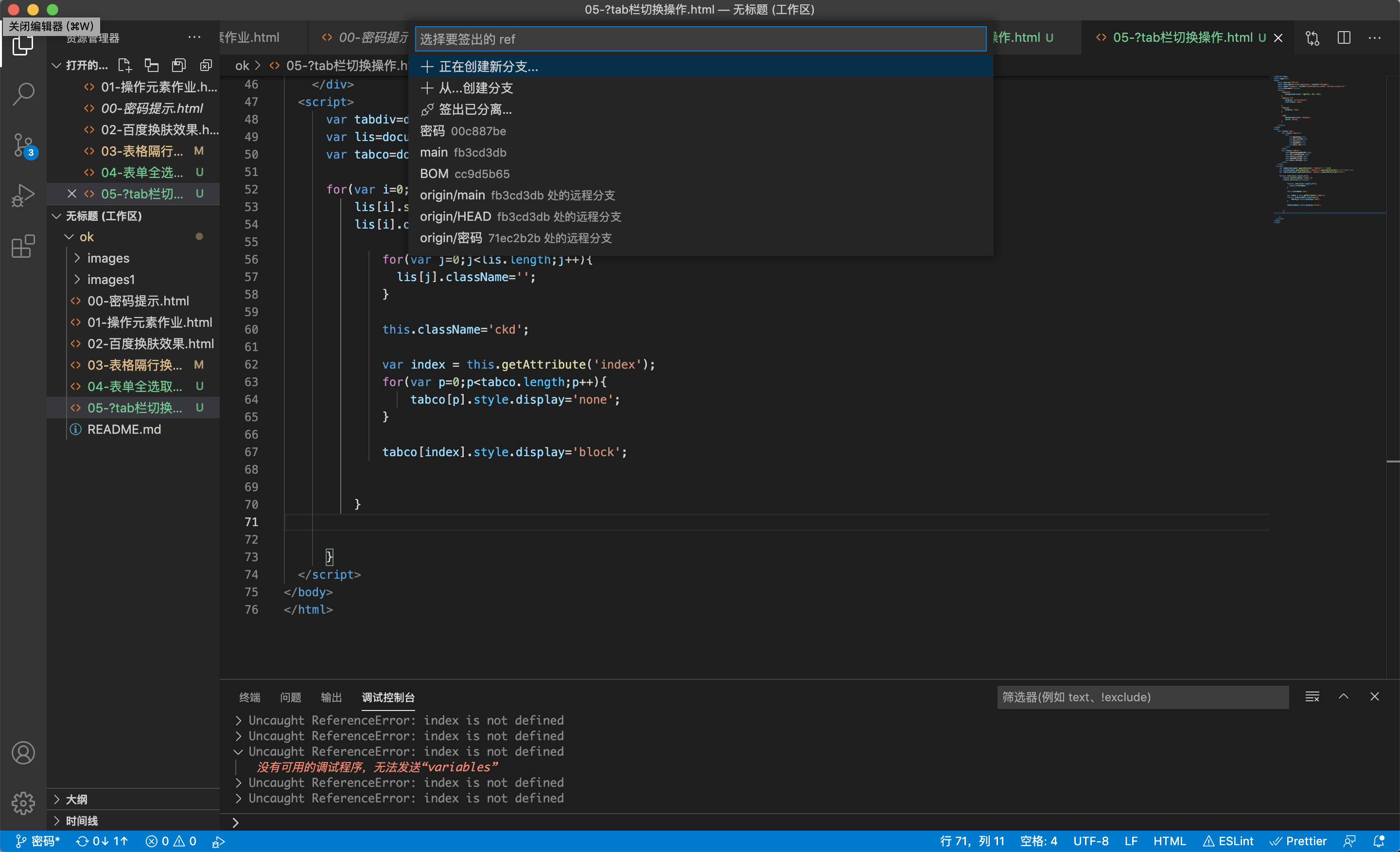
Task: Expand the first ReferenceError console entry
Action: (238, 720)
